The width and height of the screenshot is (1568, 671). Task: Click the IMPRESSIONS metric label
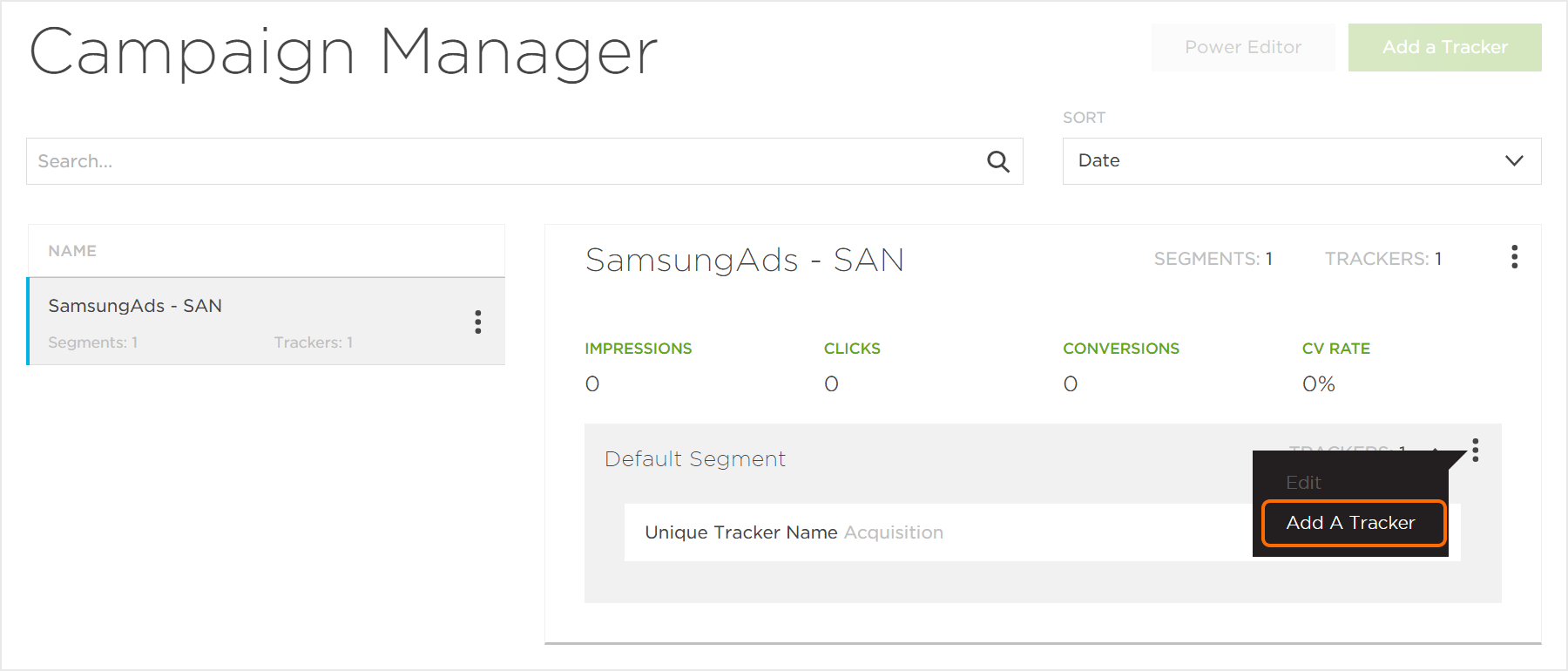point(639,349)
